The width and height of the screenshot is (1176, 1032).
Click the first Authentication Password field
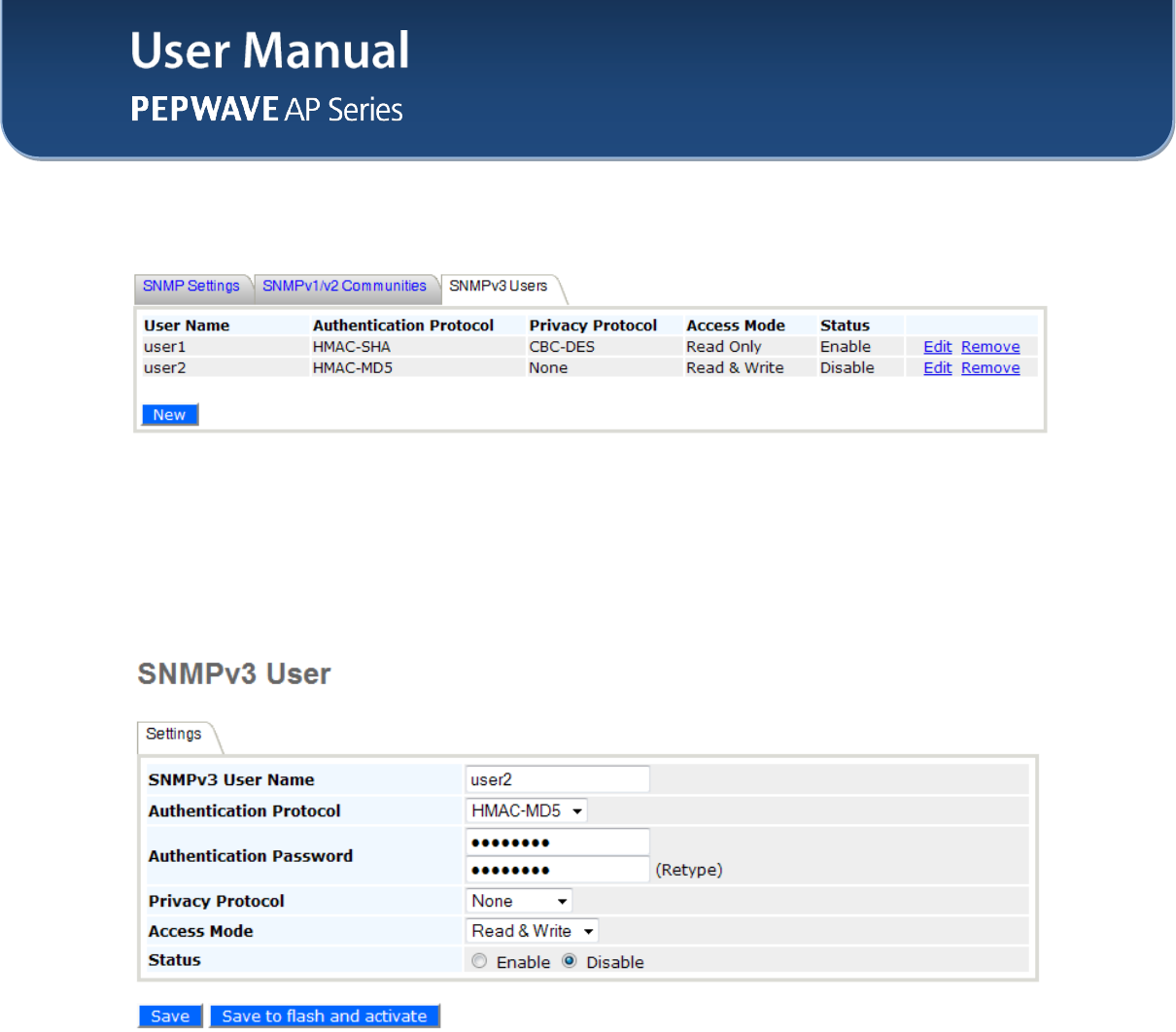pyautogui.click(x=557, y=842)
